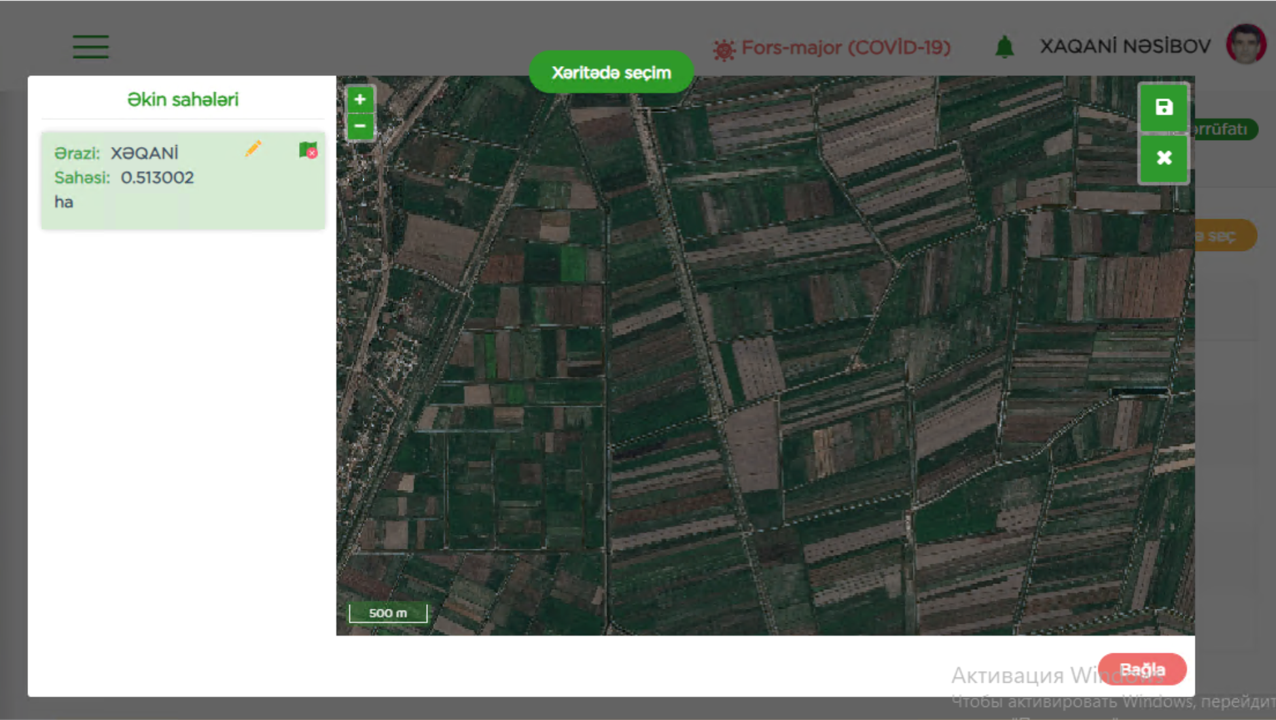Save the map selection with floppy icon
Image resolution: width=1276 pixels, height=720 pixels.
click(x=1164, y=108)
